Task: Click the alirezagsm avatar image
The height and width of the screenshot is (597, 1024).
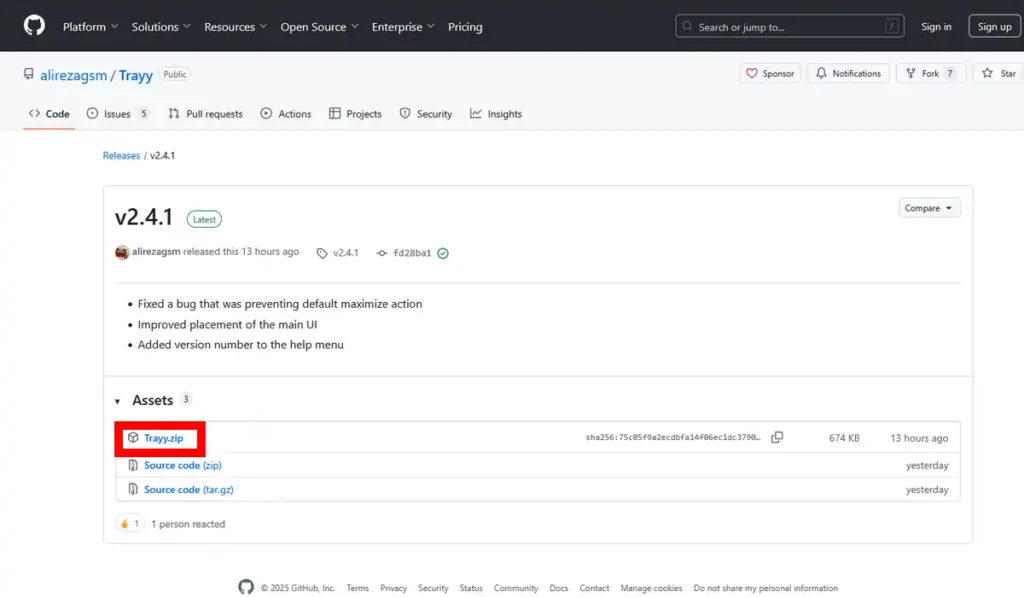Action: pos(122,252)
